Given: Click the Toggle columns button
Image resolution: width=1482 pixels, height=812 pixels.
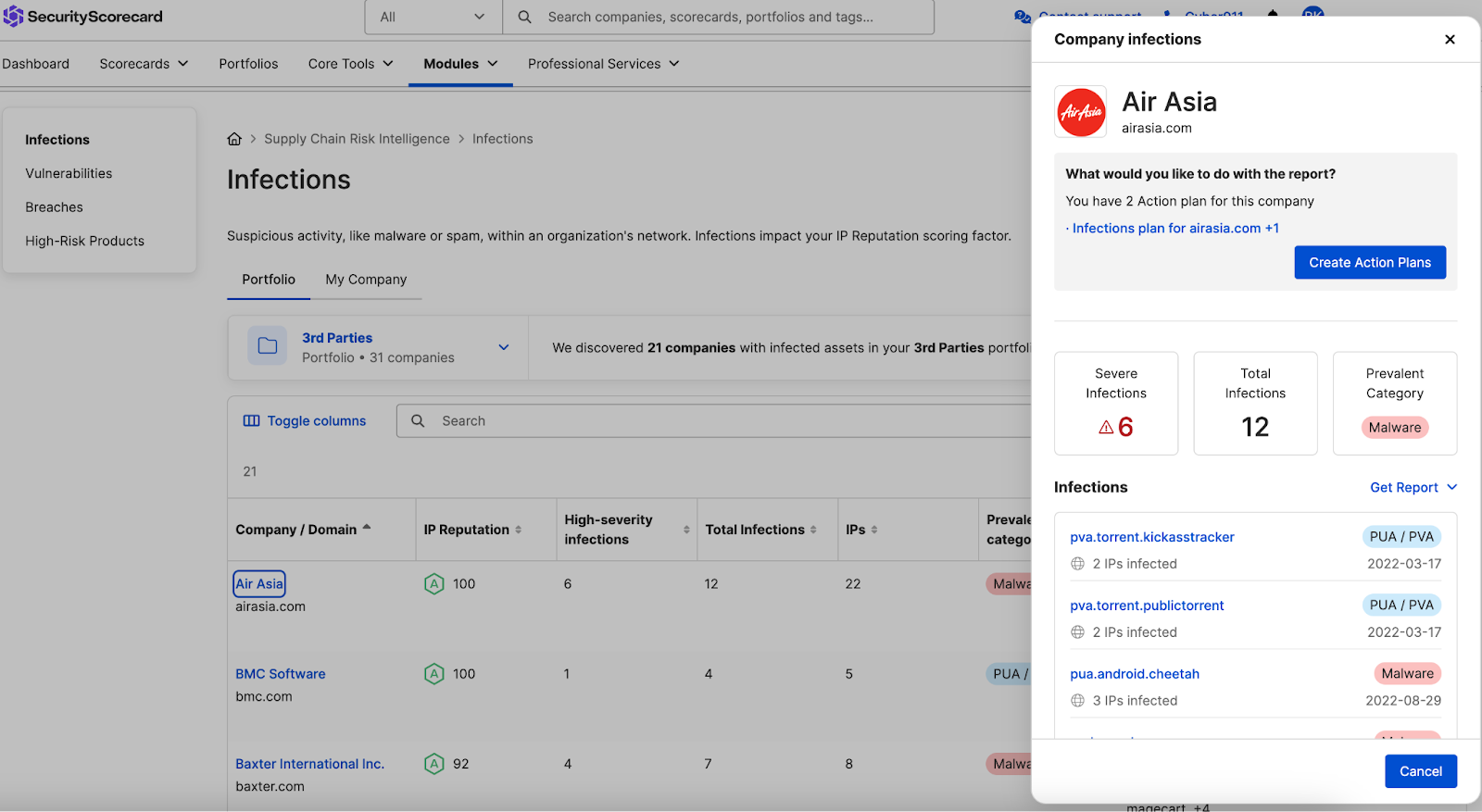Looking at the screenshot, I should (x=305, y=420).
